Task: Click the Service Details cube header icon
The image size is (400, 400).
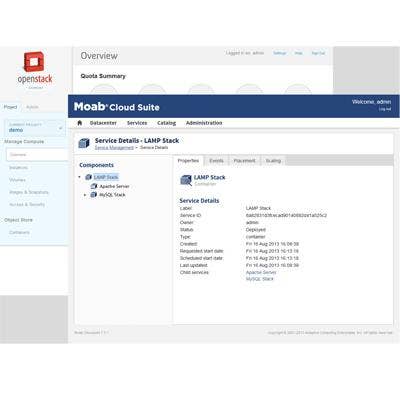Action: [84, 143]
